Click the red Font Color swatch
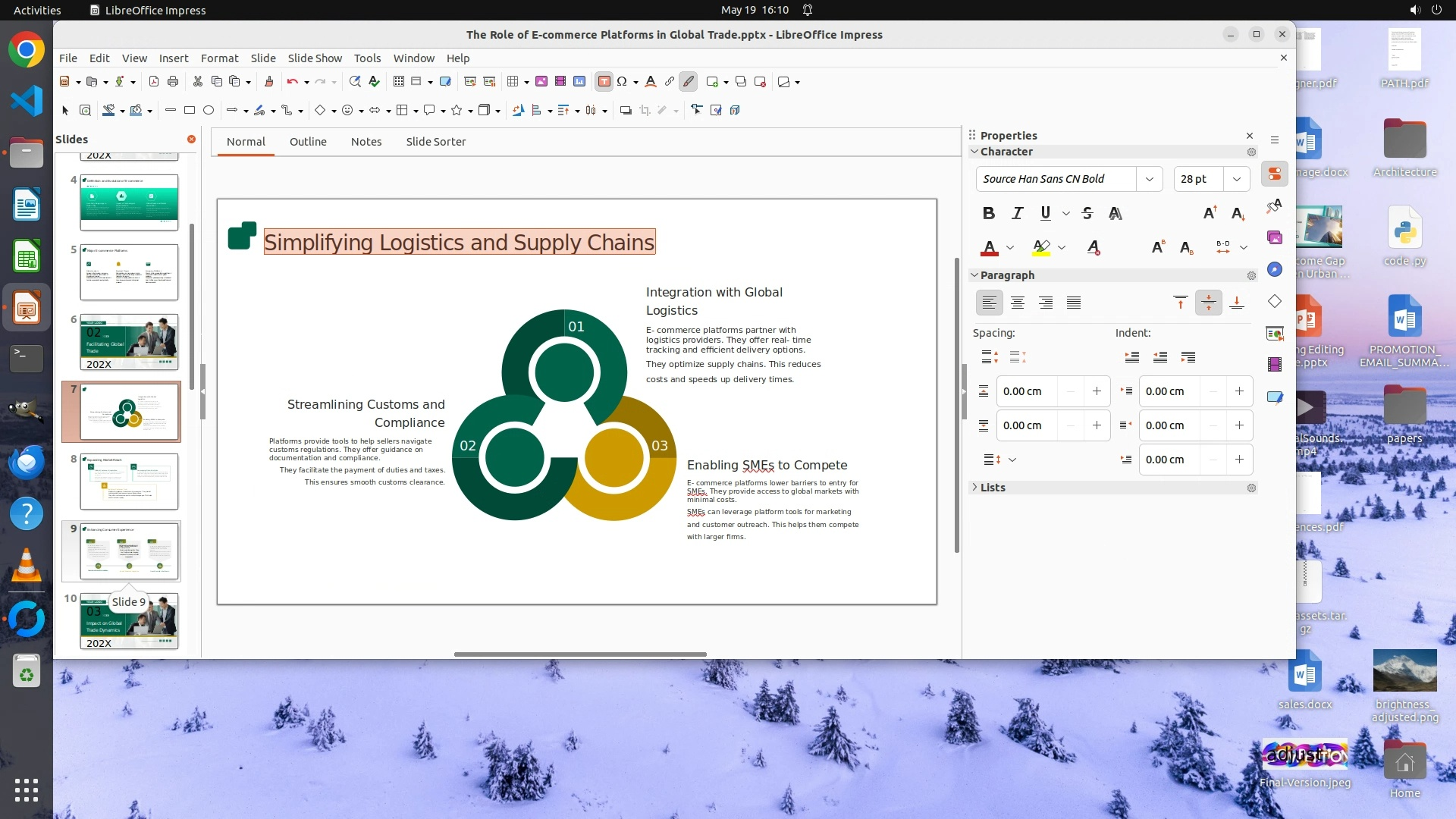 coord(989,248)
